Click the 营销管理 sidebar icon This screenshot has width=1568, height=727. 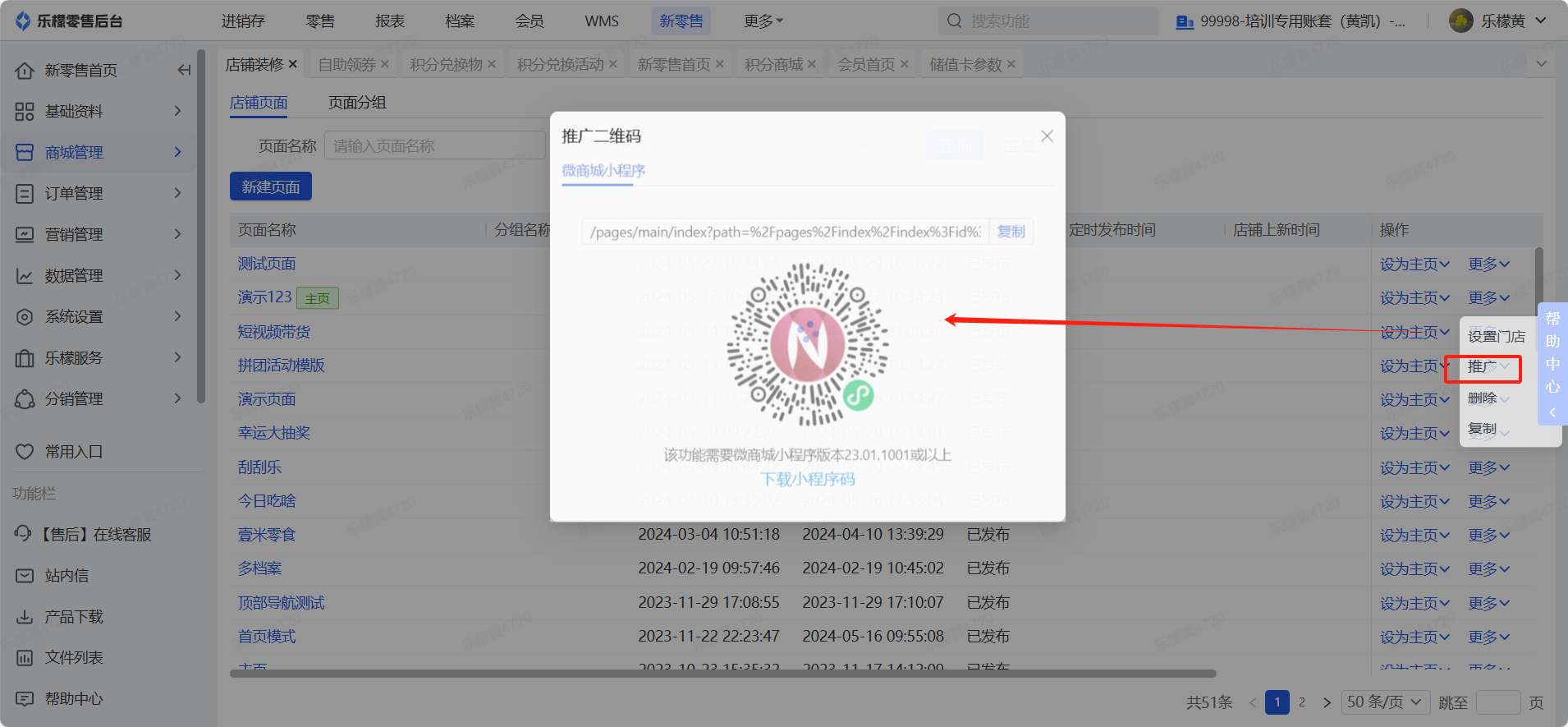25,235
